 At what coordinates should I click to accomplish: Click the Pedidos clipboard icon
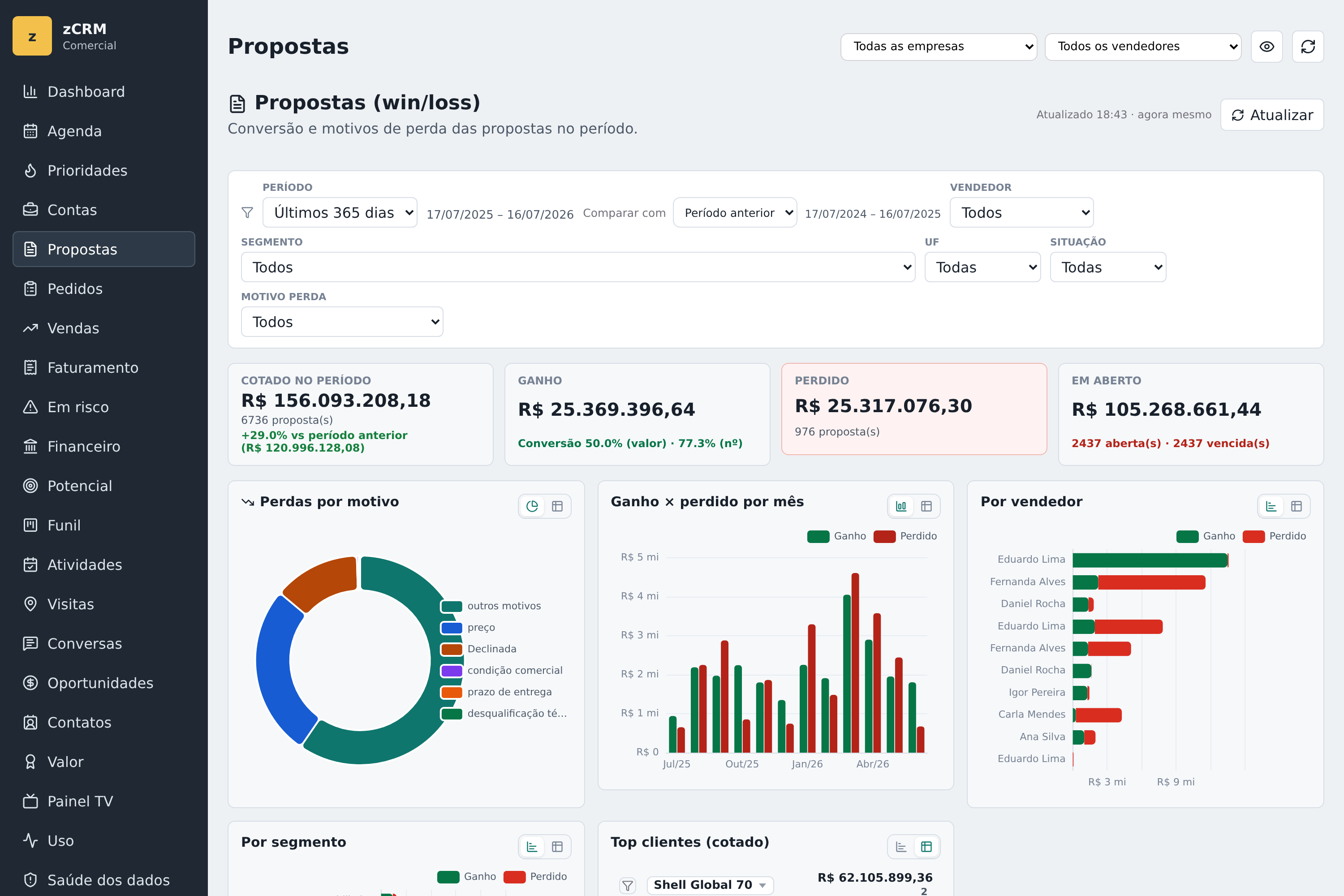point(30,289)
